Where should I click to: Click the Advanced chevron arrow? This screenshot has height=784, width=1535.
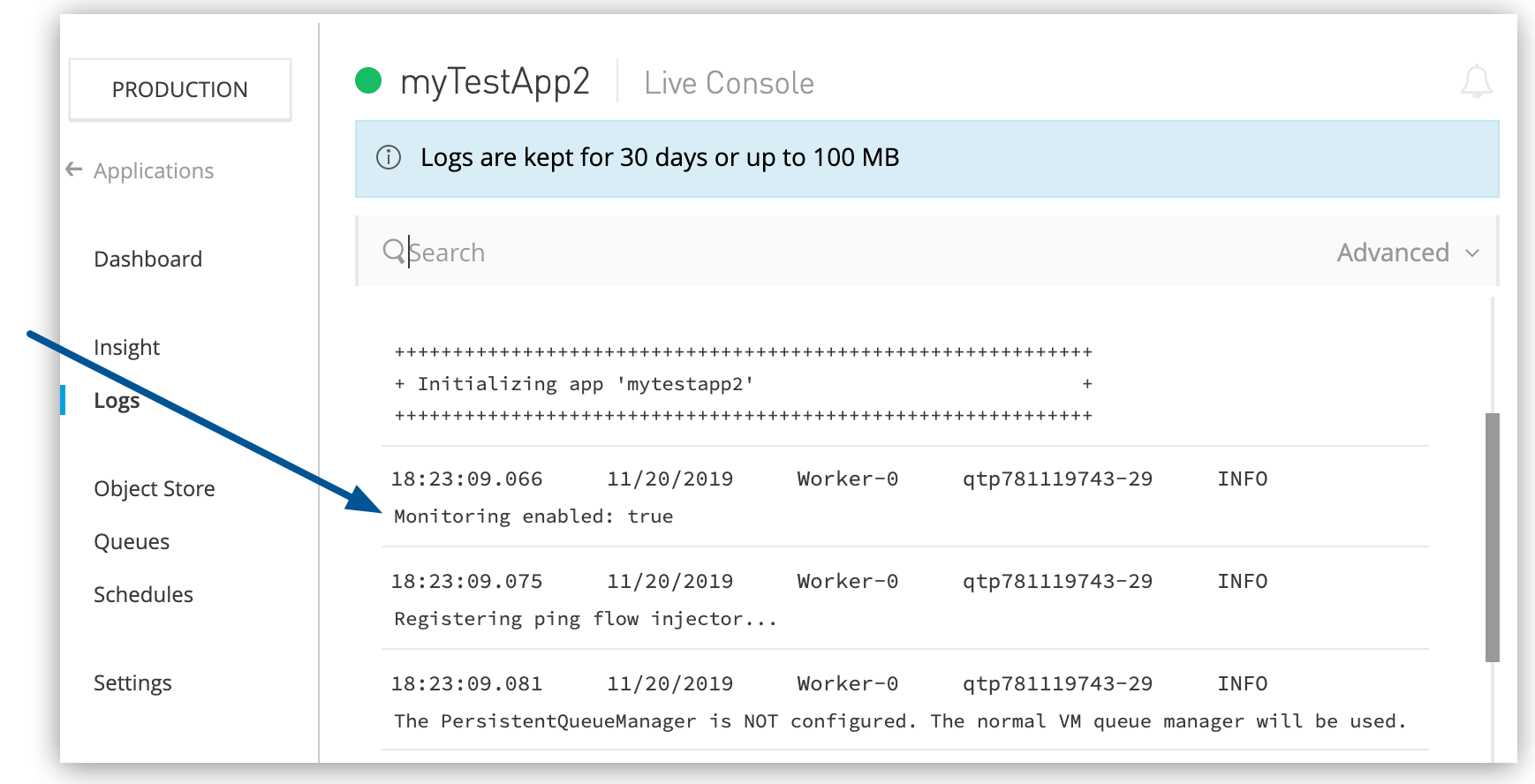tap(1472, 253)
